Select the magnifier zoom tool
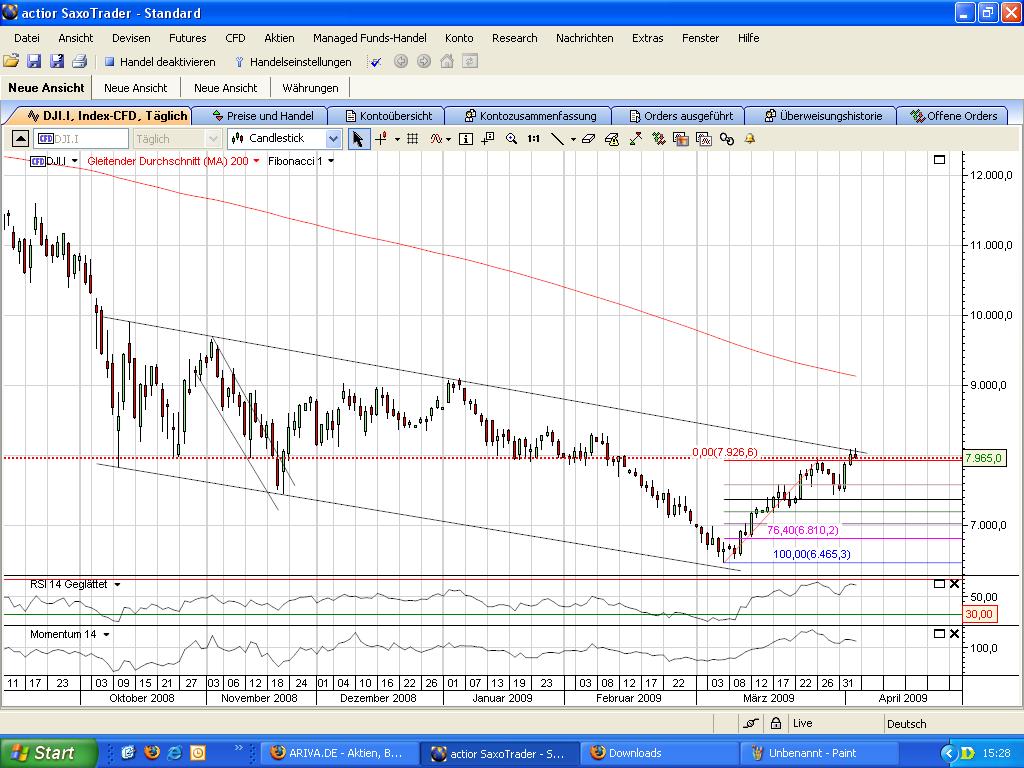 [x=511, y=138]
